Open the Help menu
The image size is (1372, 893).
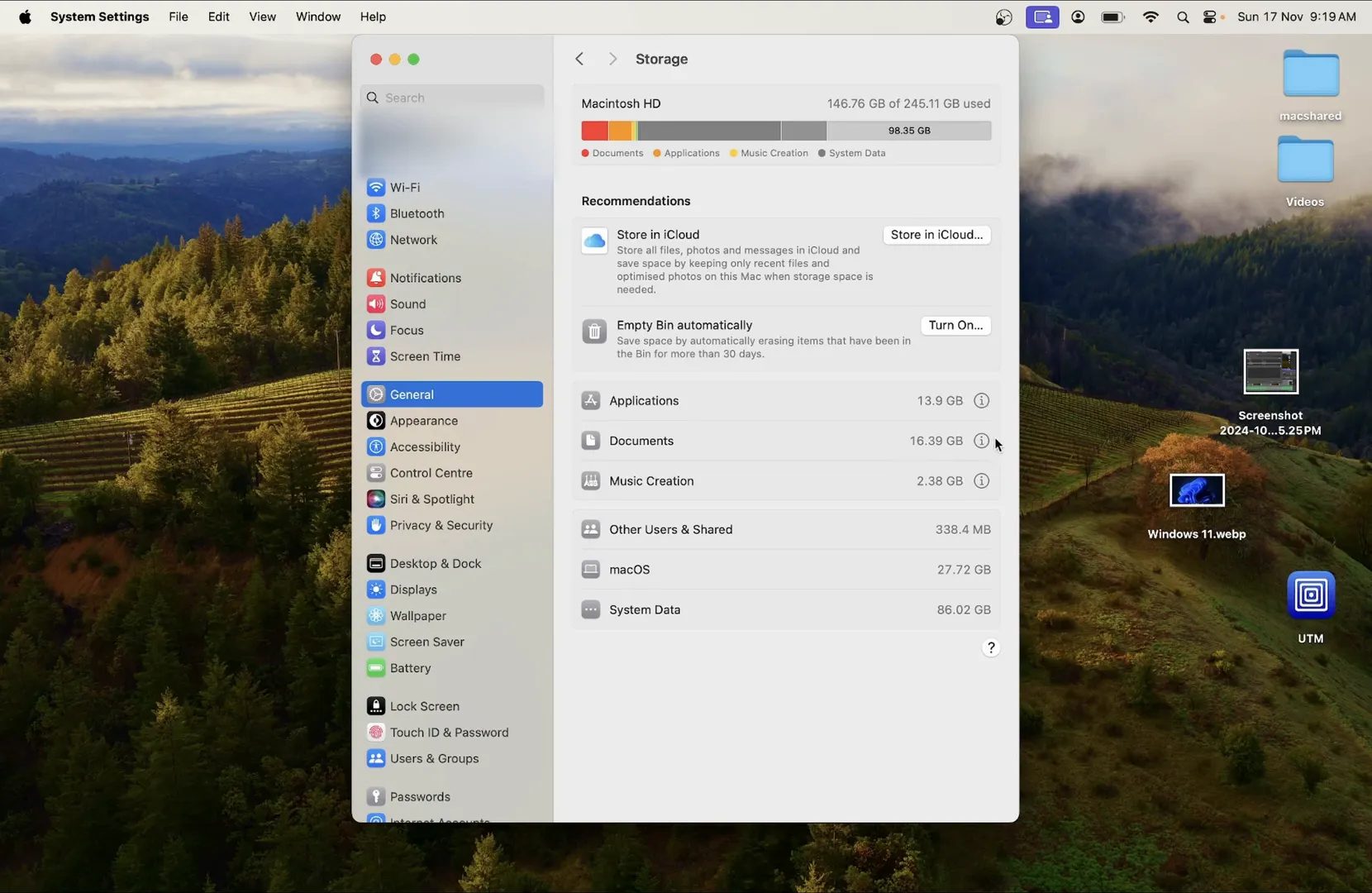[373, 17]
